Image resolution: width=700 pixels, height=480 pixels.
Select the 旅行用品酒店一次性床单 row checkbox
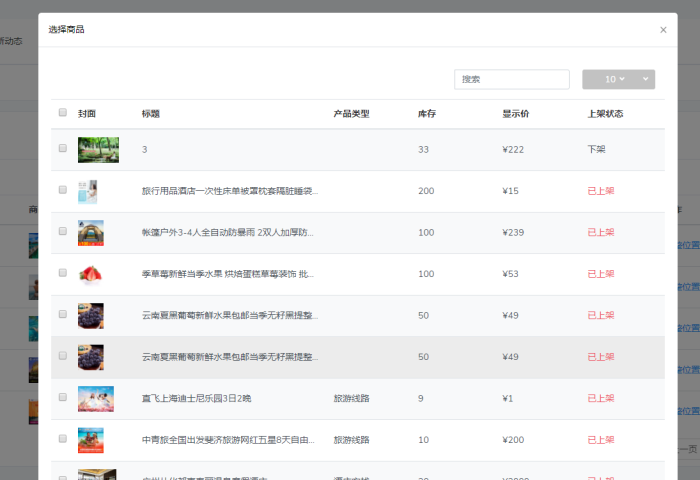63,190
